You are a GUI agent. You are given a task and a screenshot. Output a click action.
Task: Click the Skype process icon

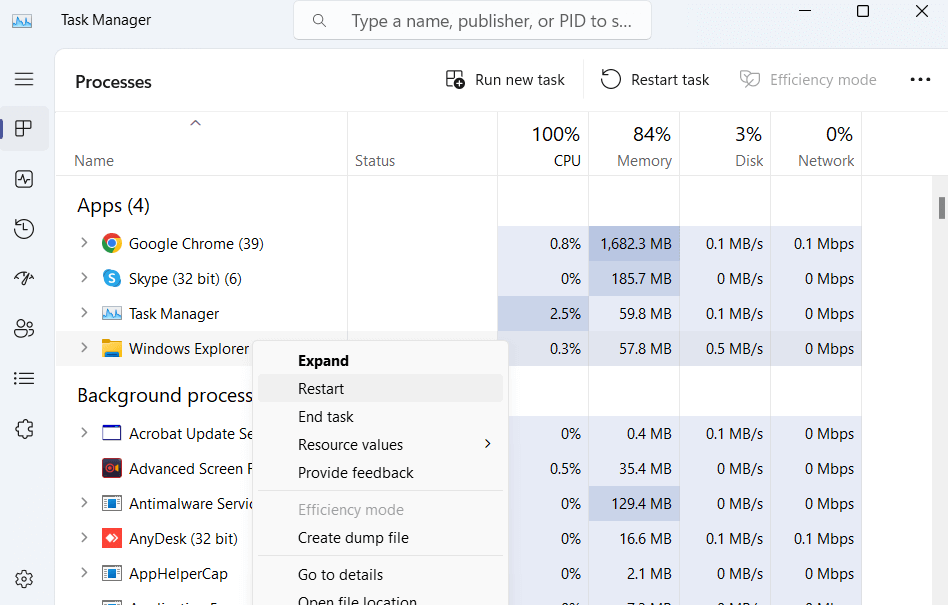112,279
